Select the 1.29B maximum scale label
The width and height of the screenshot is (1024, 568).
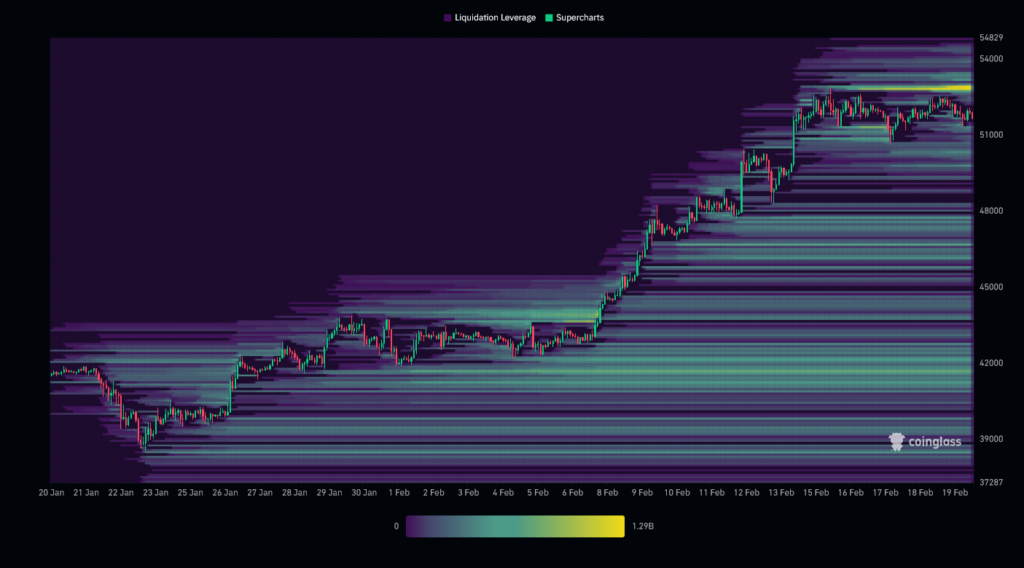[642, 525]
